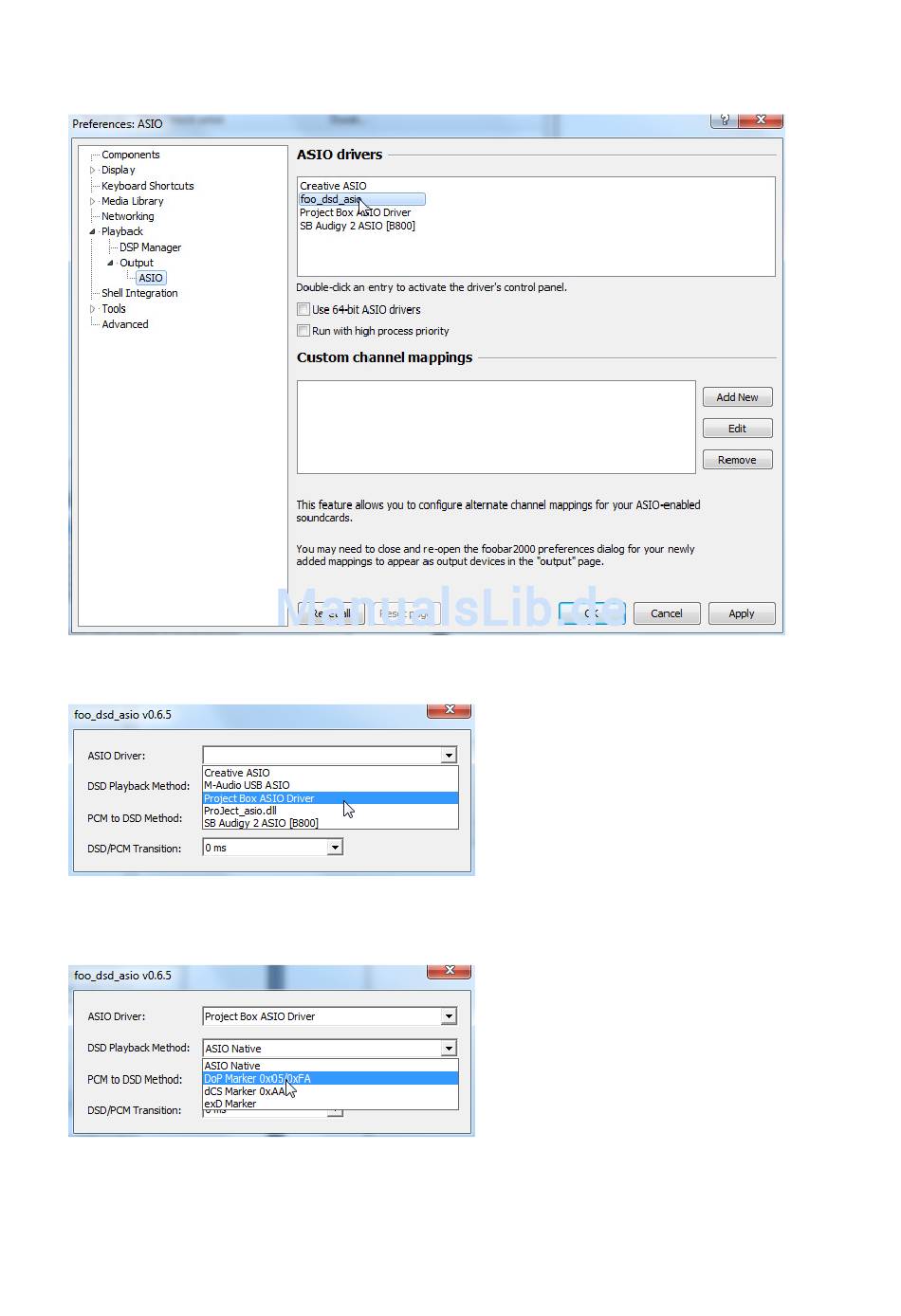Choose SB Audigy 2 ASIO [B800] in dropdown list
This screenshot has width=901, height=1316.
point(330,823)
